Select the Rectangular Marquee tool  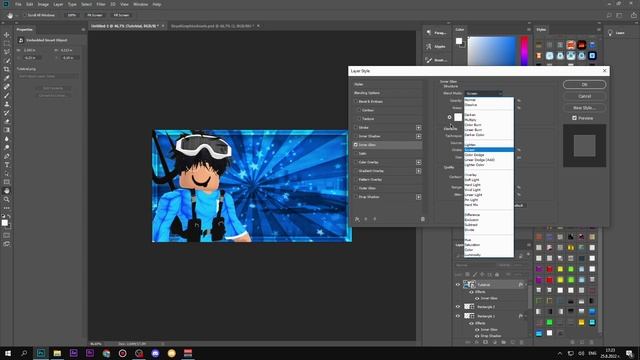7,43
